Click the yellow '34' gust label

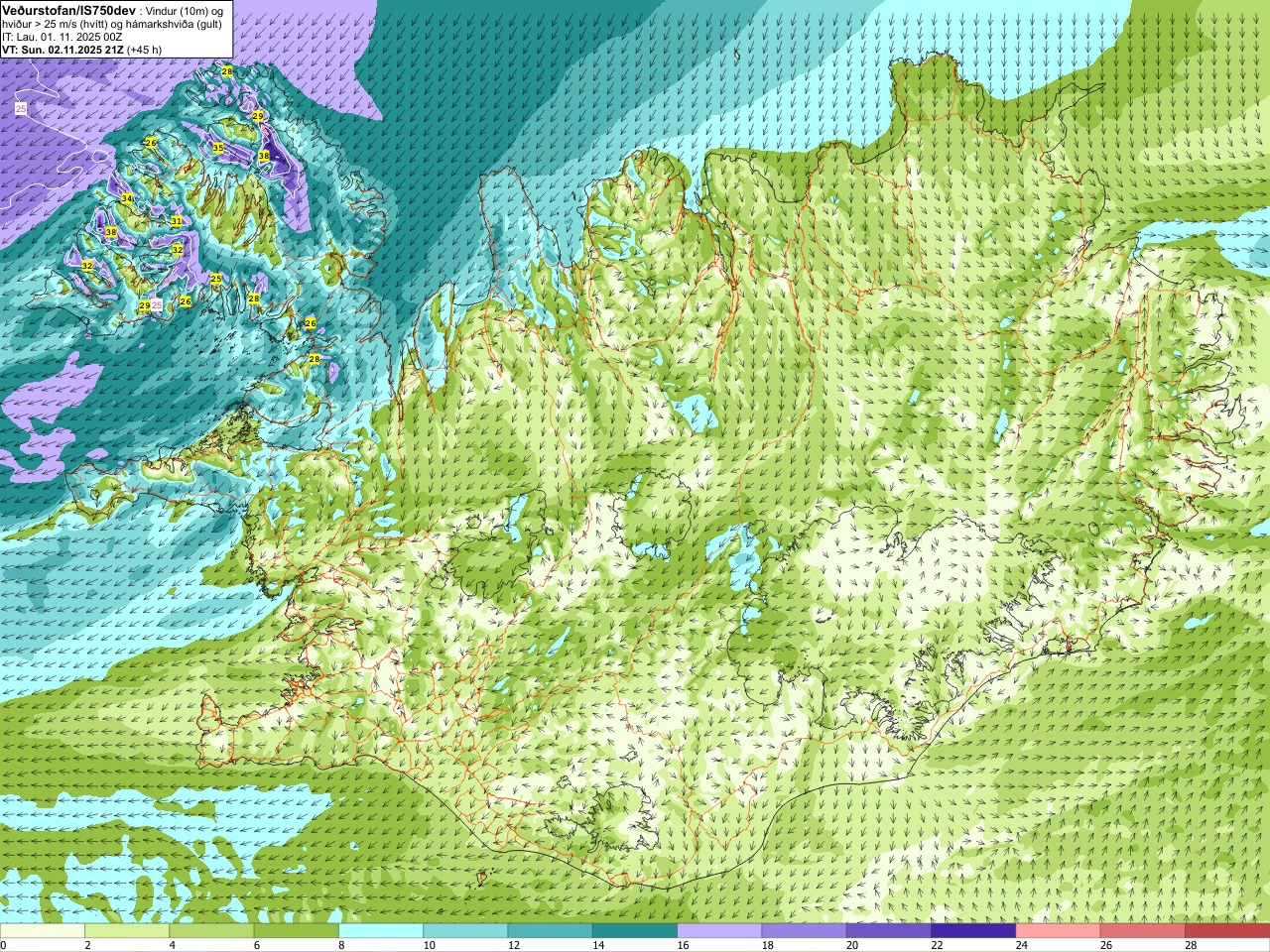126,199
